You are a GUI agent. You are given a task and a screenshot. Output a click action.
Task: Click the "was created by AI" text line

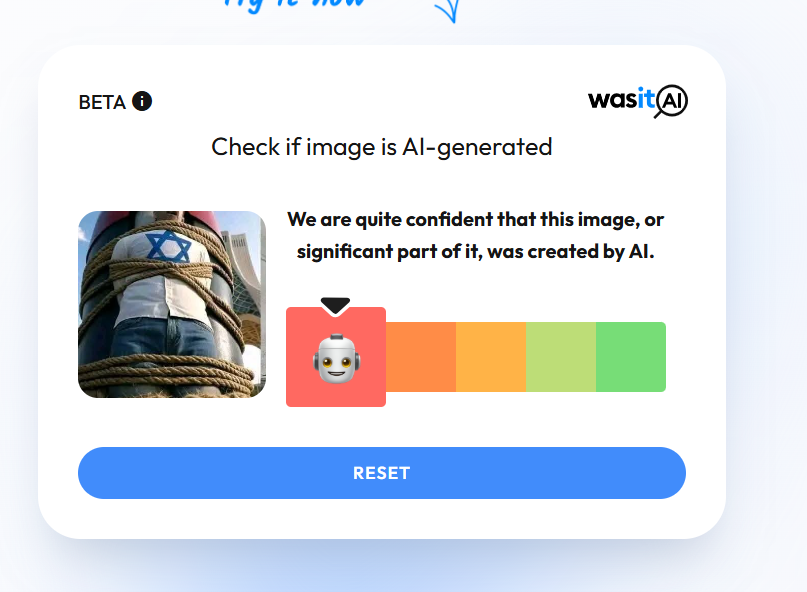click(475, 251)
